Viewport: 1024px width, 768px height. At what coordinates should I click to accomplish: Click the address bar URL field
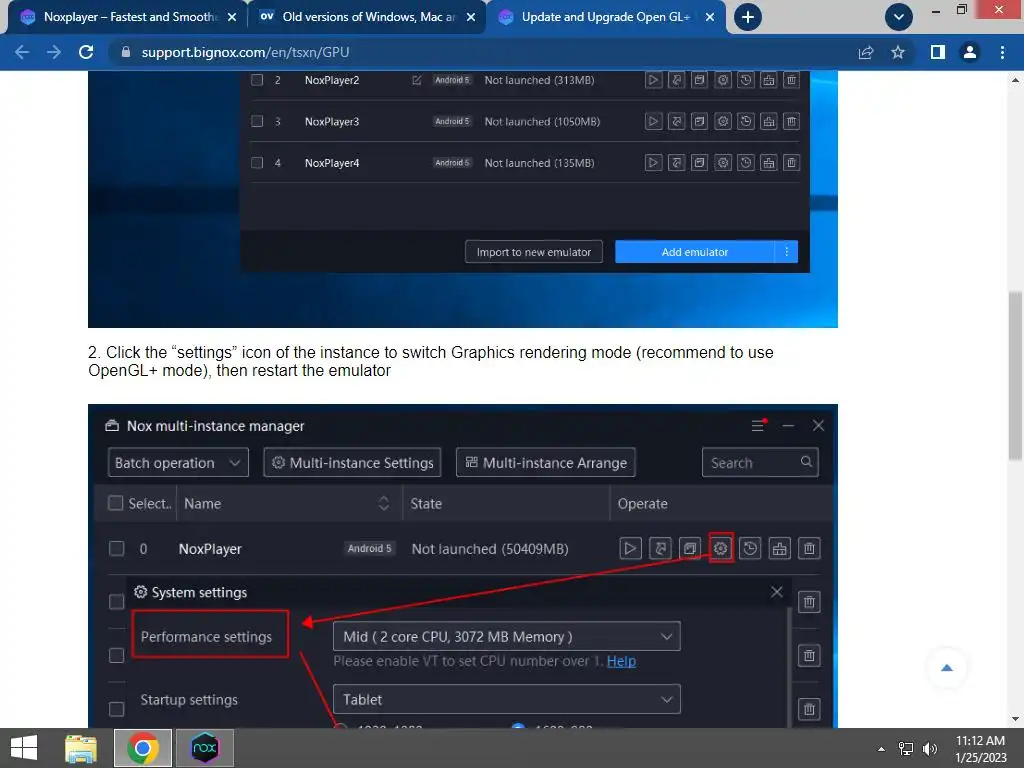(x=483, y=52)
